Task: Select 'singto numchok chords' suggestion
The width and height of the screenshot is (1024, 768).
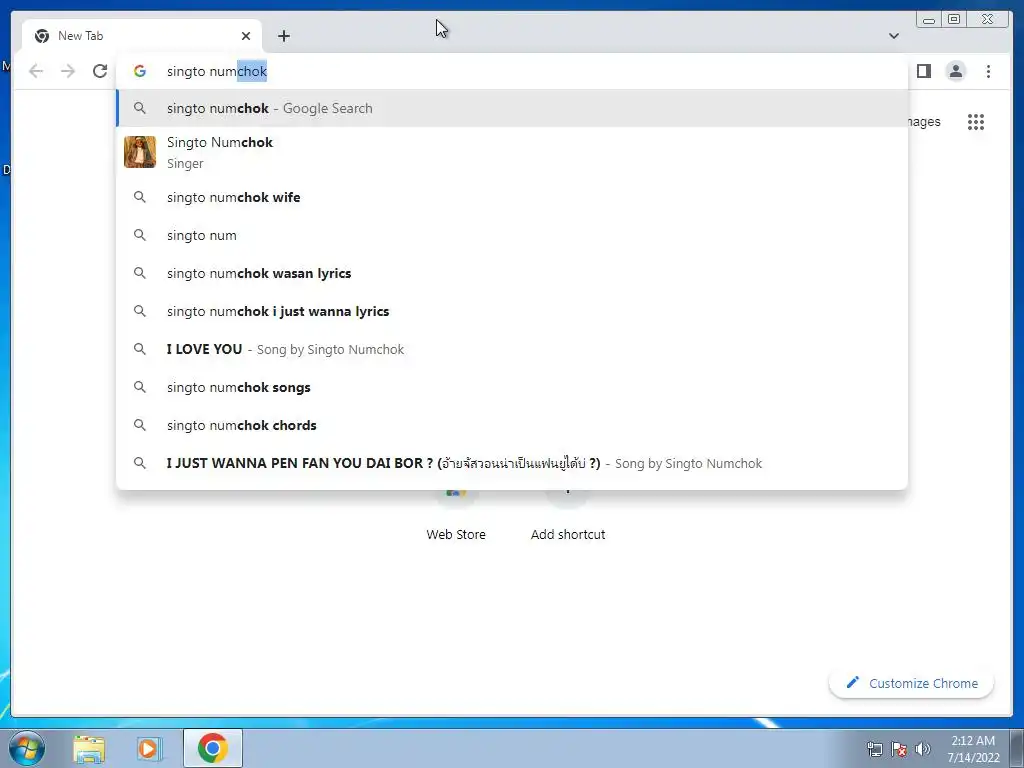Action: click(x=512, y=425)
